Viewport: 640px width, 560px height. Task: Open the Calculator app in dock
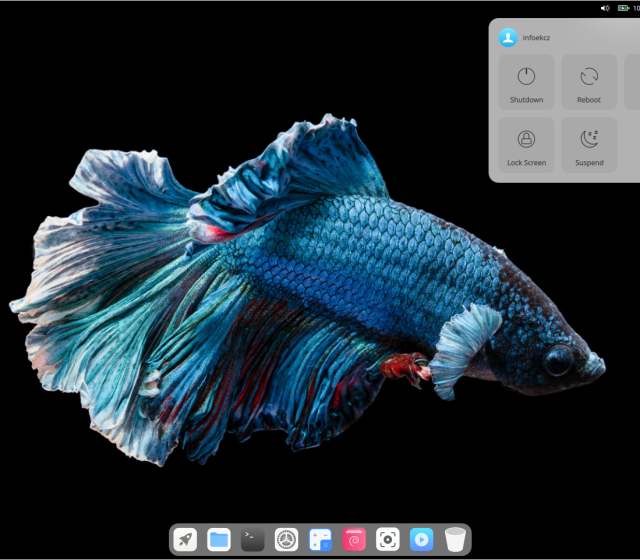pyautogui.click(x=320, y=540)
